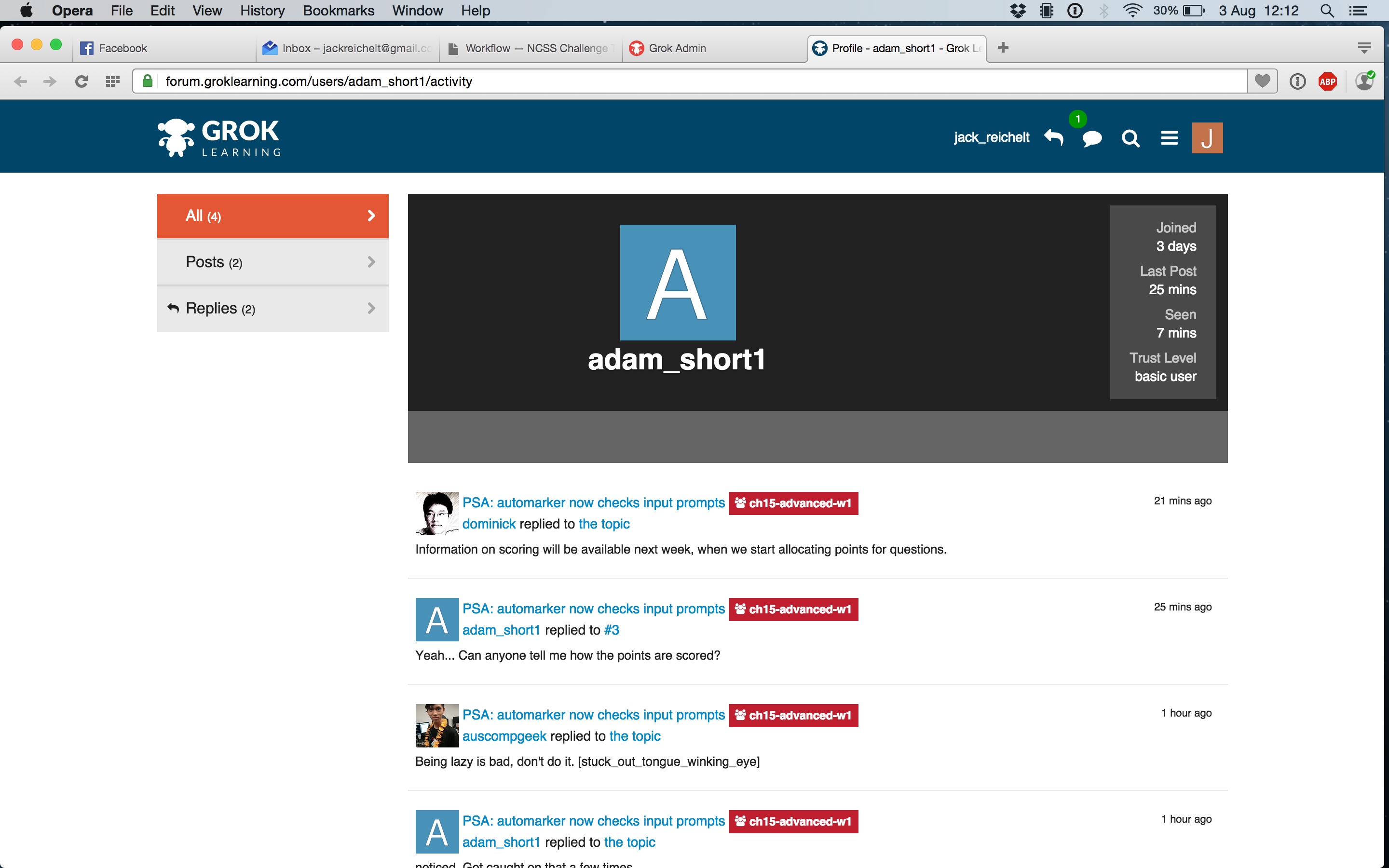This screenshot has height=868, width=1389.
Task: Open auscompgeek's profile link
Action: point(504,736)
